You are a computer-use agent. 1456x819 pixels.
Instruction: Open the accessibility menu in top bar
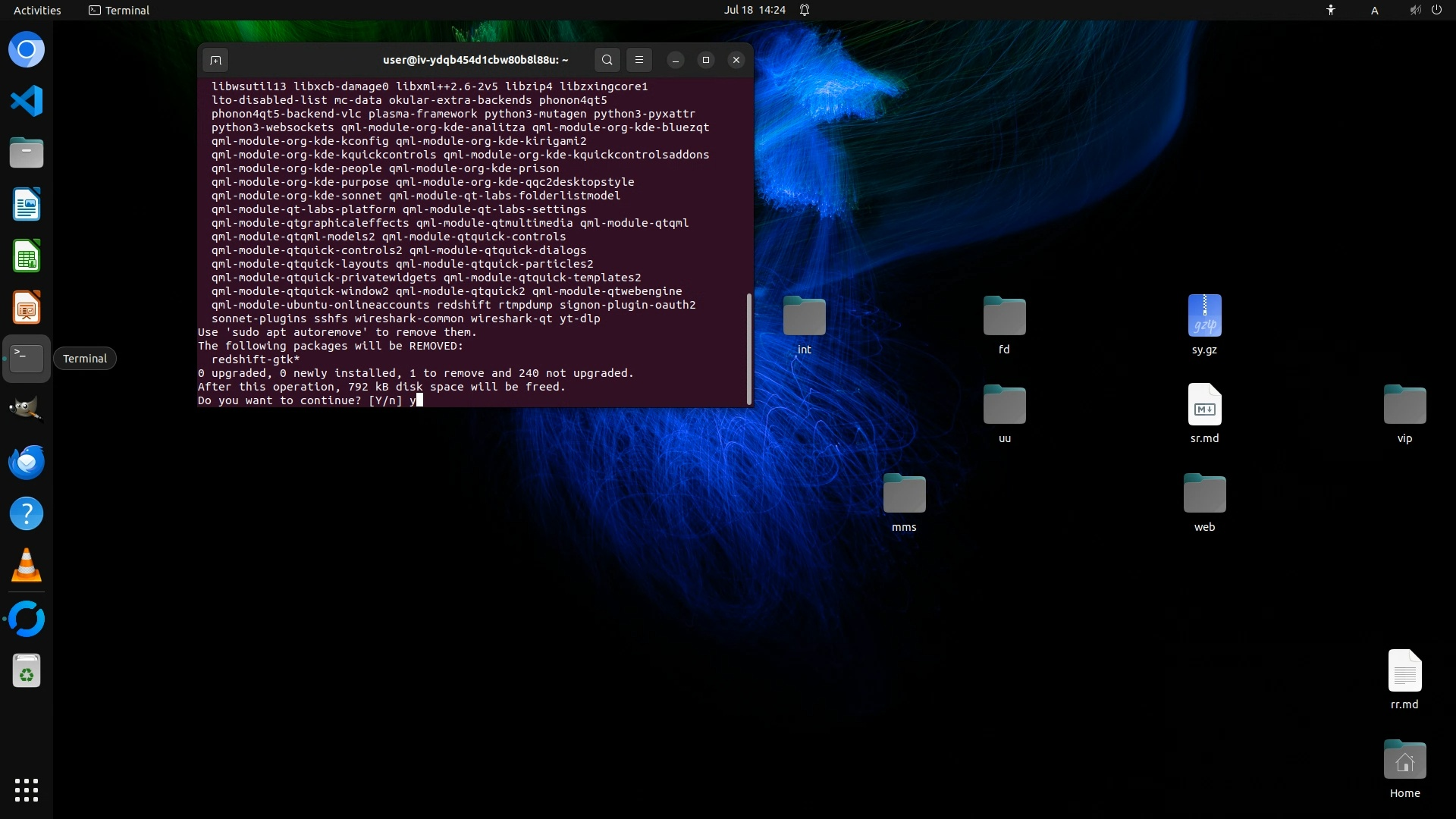pyautogui.click(x=1330, y=10)
